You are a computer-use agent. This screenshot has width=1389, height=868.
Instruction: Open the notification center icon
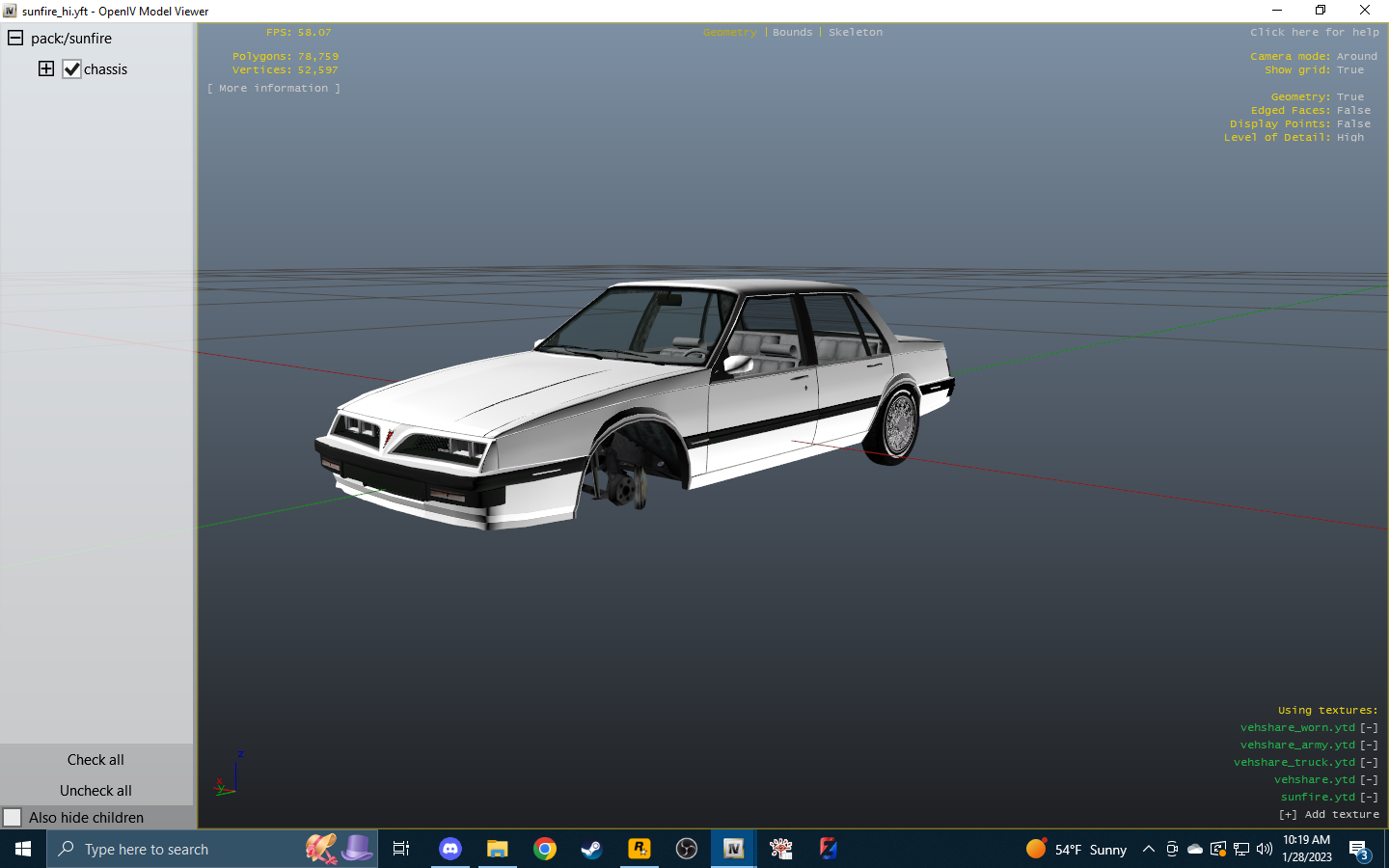(x=1360, y=850)
